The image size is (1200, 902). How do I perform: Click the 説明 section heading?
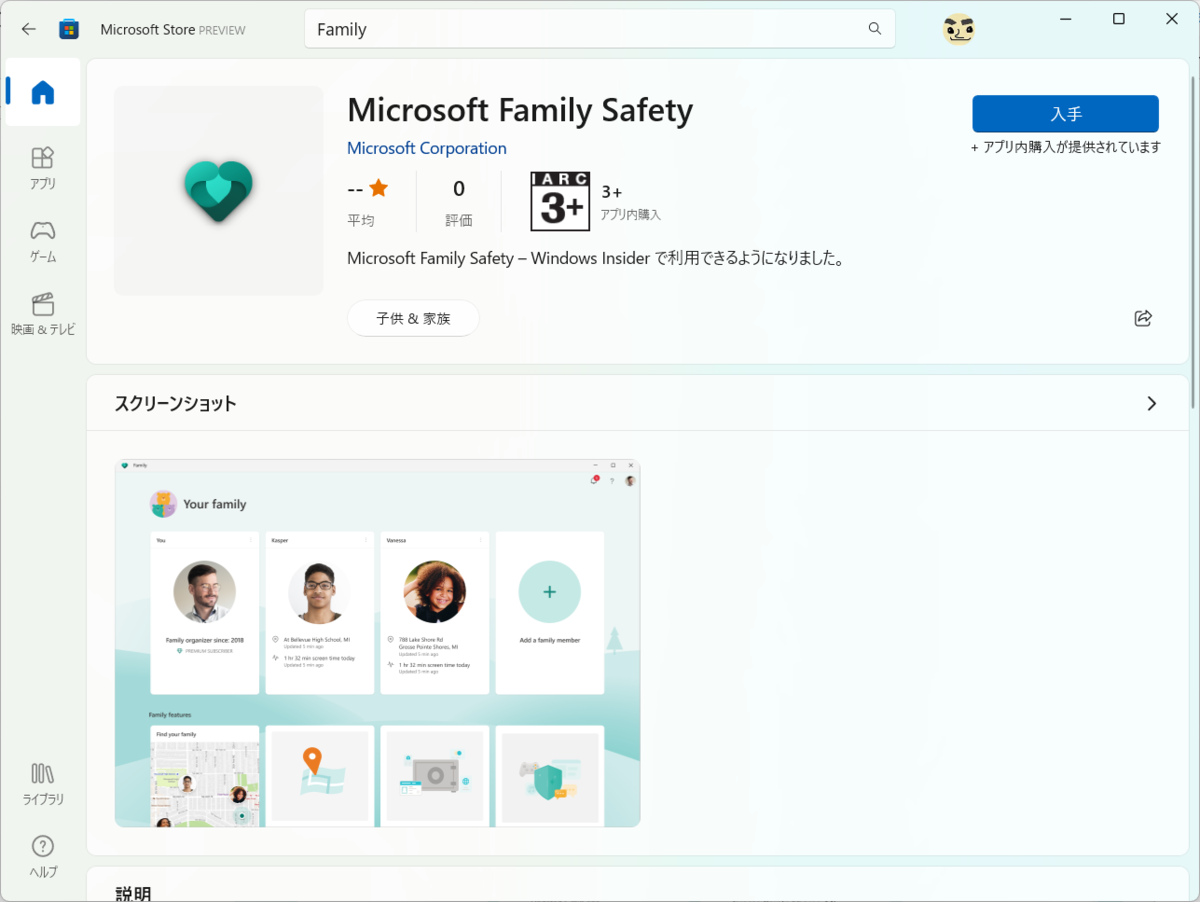click(133, 893)
